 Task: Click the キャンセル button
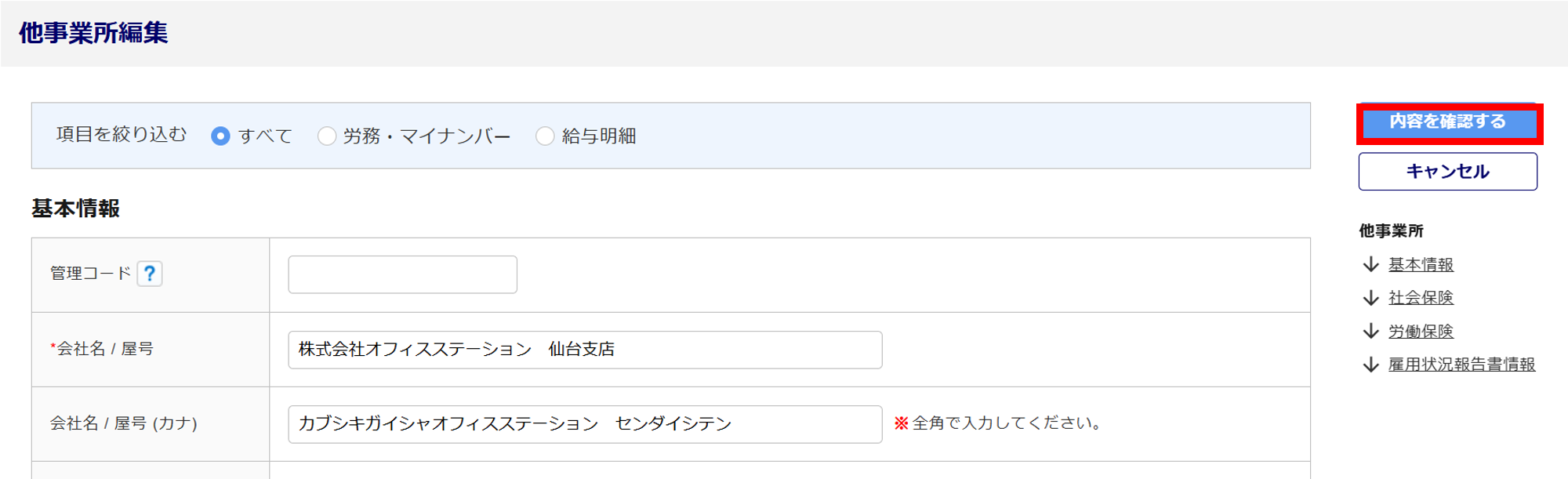[x=1447, y=171]
